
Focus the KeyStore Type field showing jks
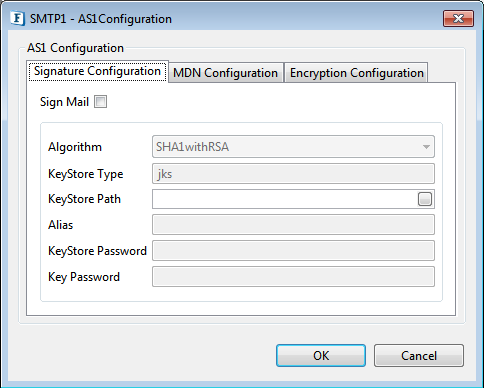pos(293,173)
